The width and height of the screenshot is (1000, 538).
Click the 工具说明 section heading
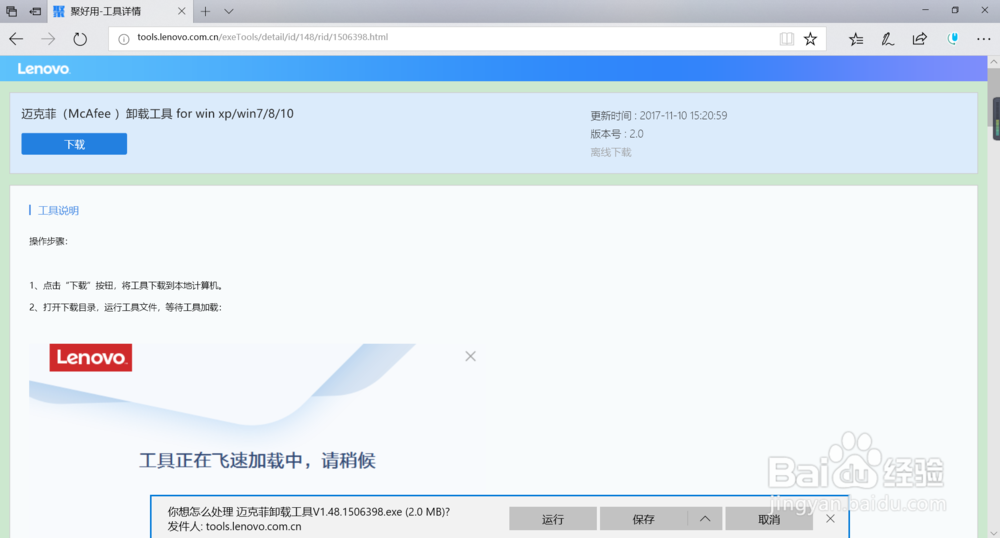point(58,210)
